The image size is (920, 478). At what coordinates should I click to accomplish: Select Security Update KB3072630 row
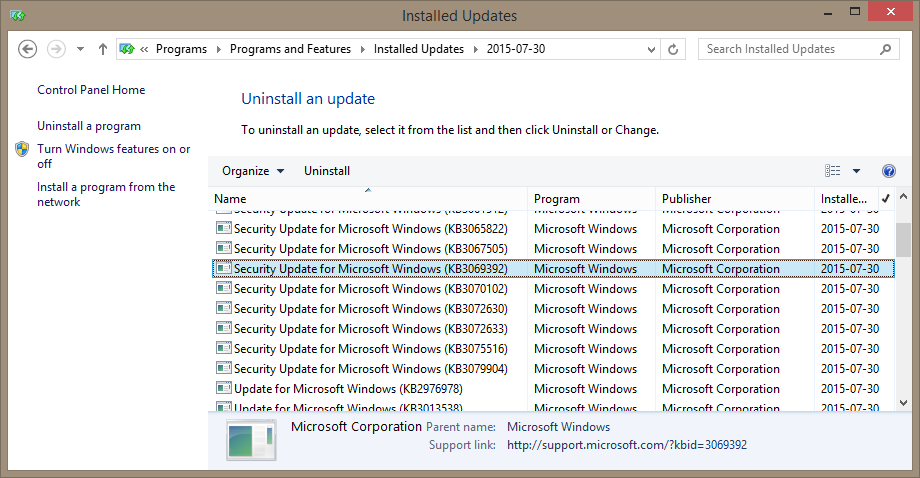553,309
